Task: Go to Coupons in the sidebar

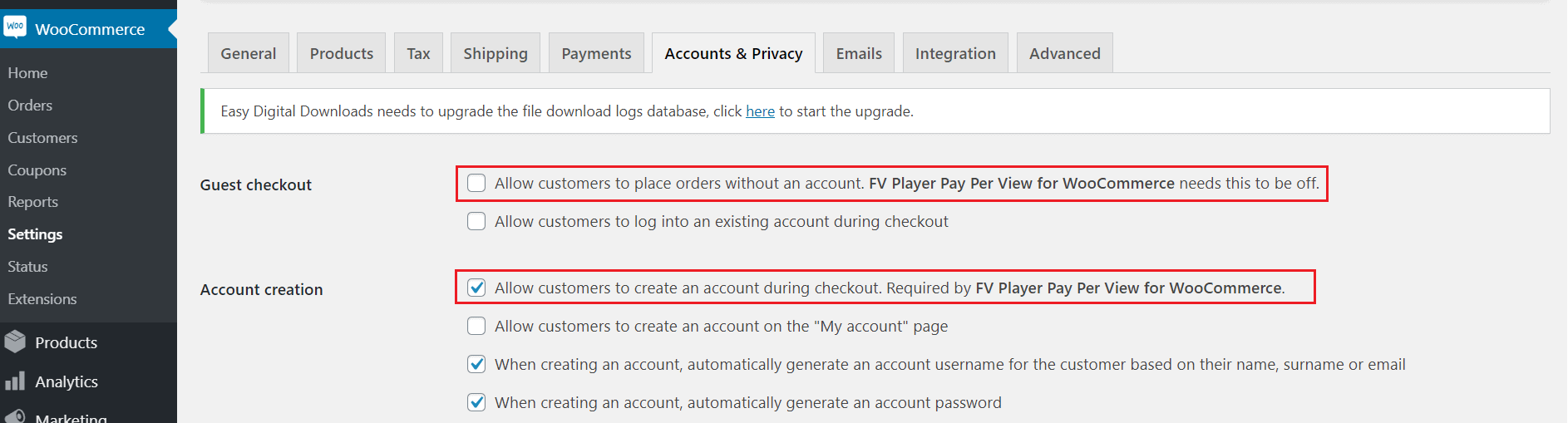Action: point(37,170)
